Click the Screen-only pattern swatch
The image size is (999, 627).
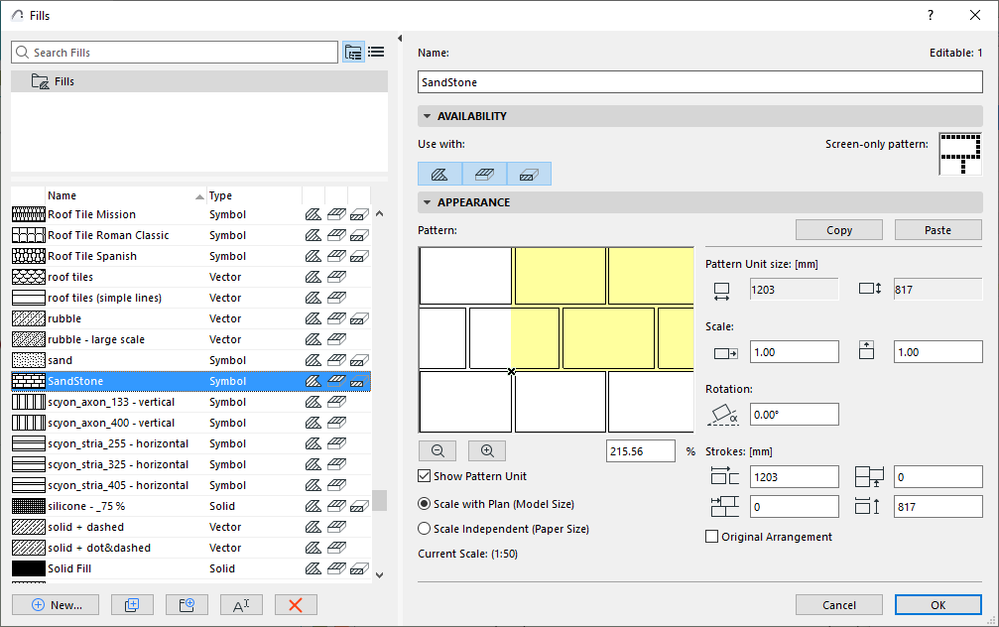tap(960, 153)
